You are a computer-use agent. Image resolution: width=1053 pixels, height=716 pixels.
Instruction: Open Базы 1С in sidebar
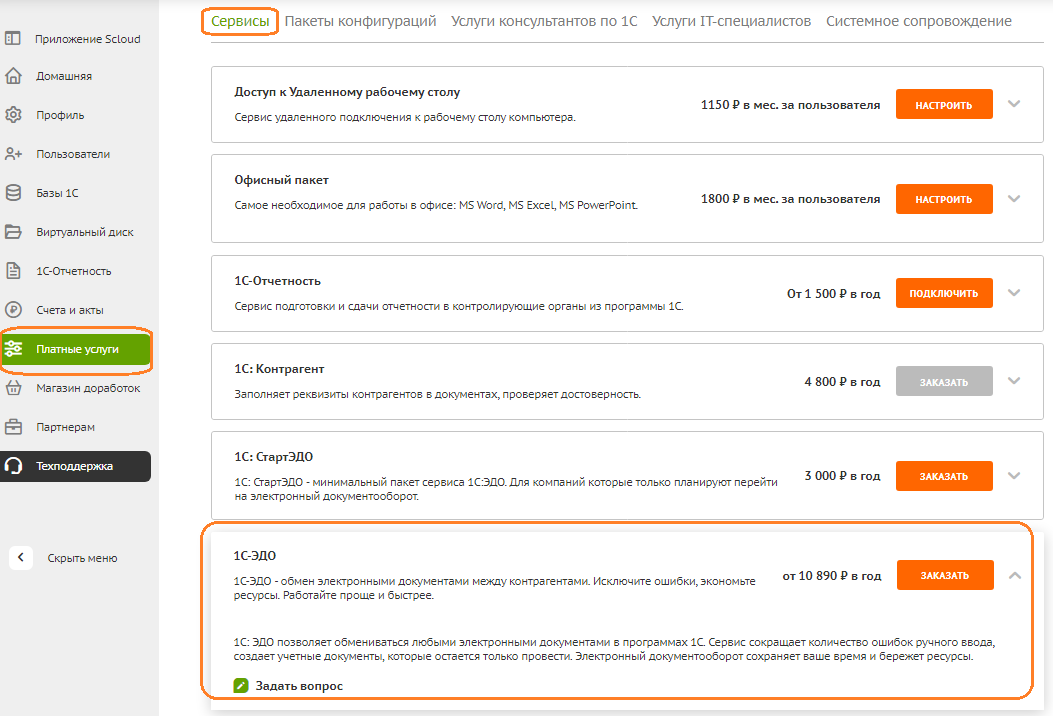(x=57, y=193)
